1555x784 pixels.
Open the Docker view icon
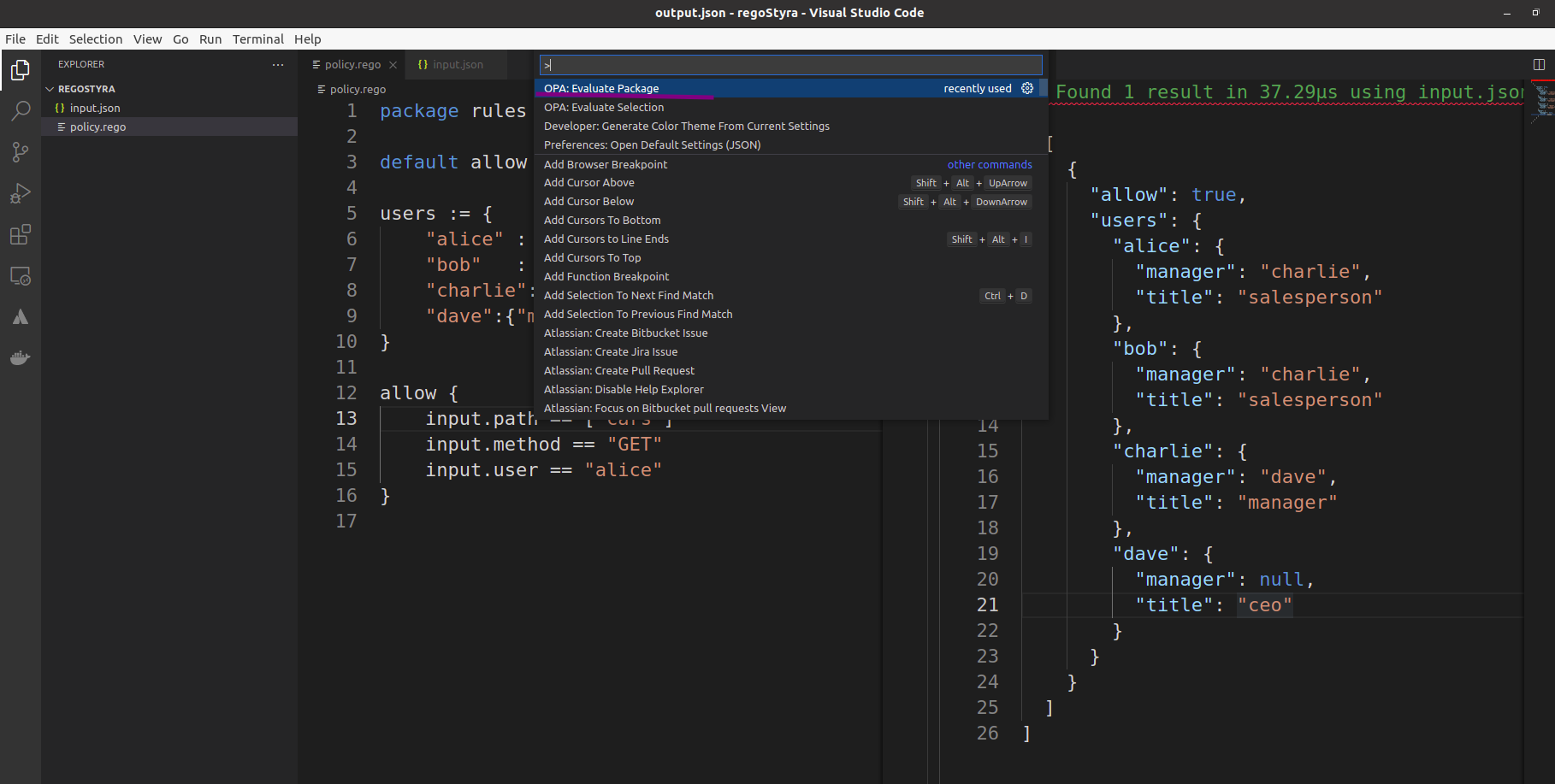(21, 358)
